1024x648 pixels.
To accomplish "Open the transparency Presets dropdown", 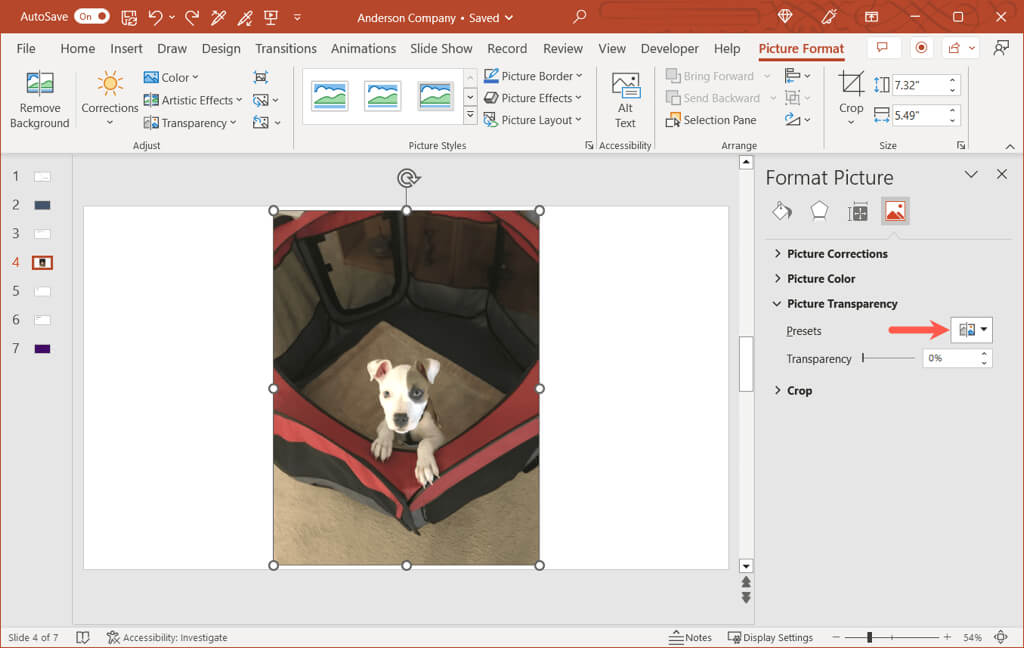I will [972, 330].
